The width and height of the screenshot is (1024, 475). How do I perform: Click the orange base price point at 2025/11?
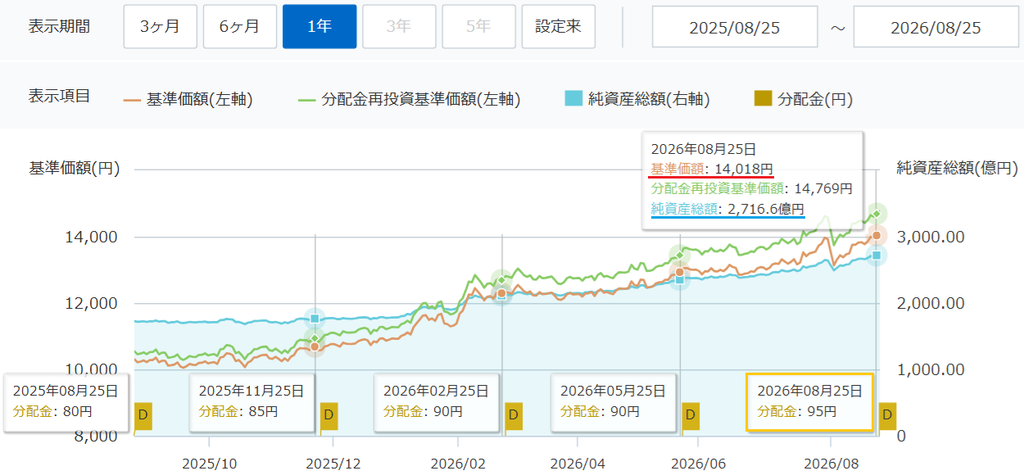click(315, 346)
